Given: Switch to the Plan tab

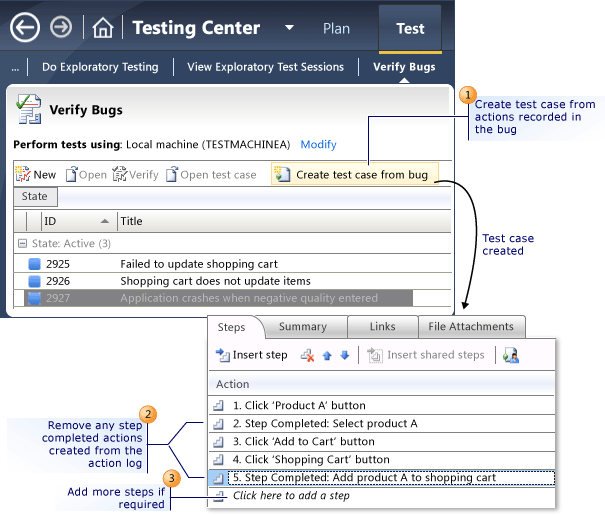Looking at the screenshot, I should tap(336, 29).
